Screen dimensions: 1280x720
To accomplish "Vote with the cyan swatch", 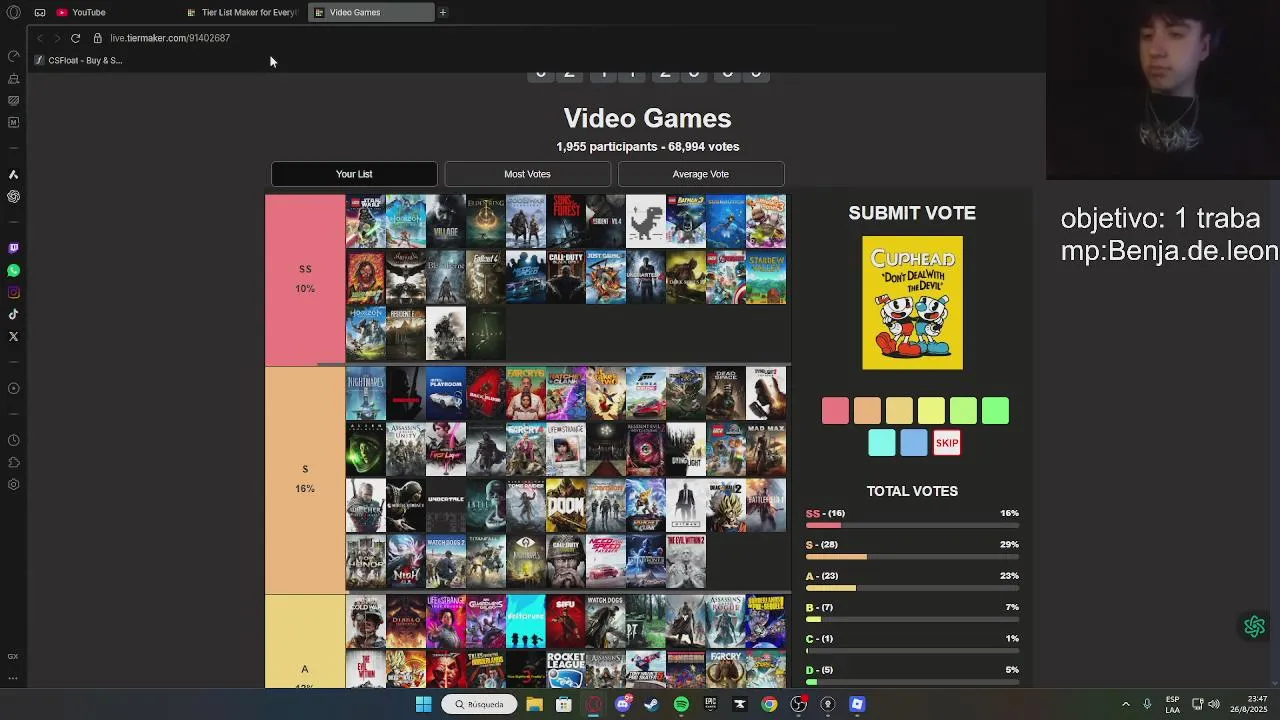I will click(x=881, y=443).
